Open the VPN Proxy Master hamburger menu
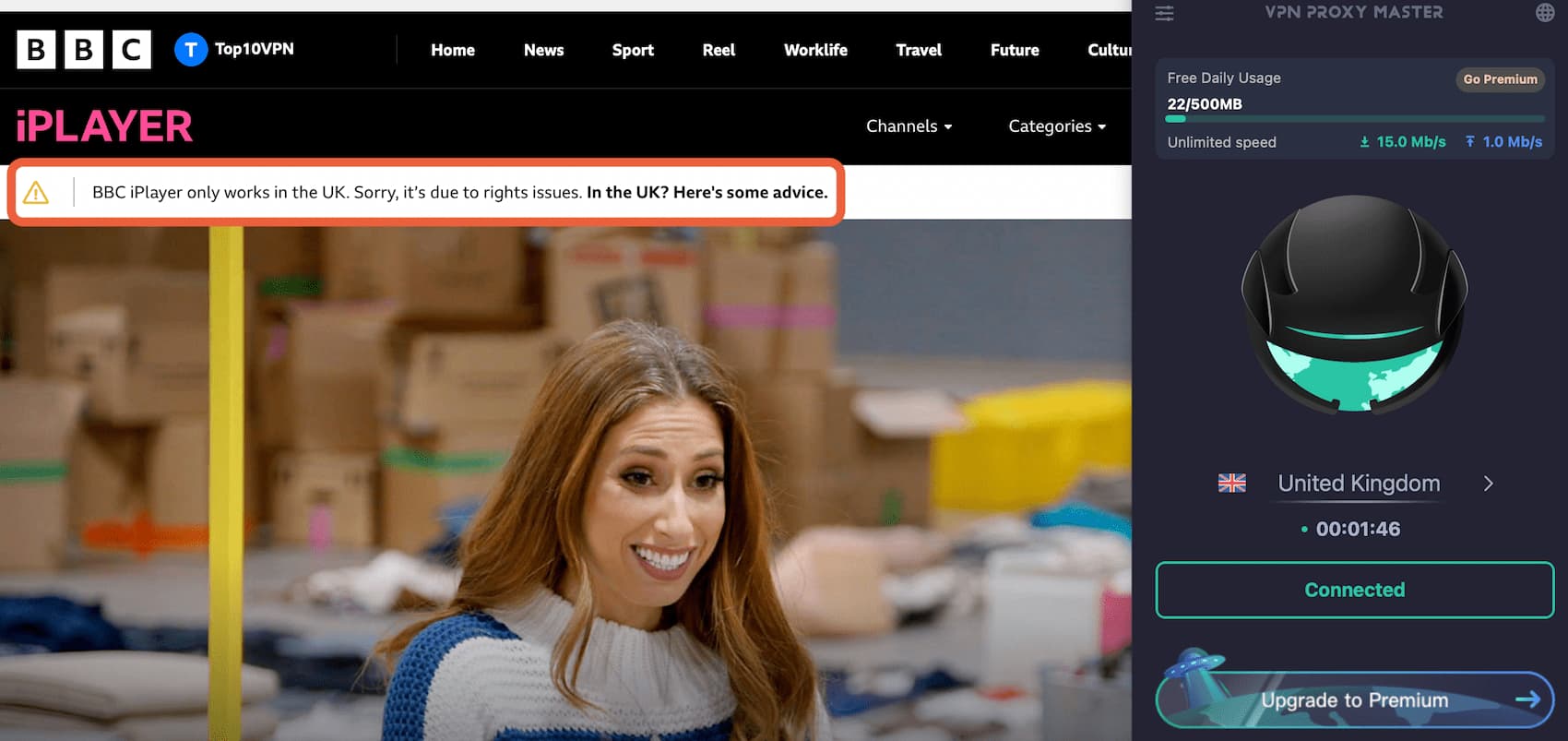 [1165, 13]
